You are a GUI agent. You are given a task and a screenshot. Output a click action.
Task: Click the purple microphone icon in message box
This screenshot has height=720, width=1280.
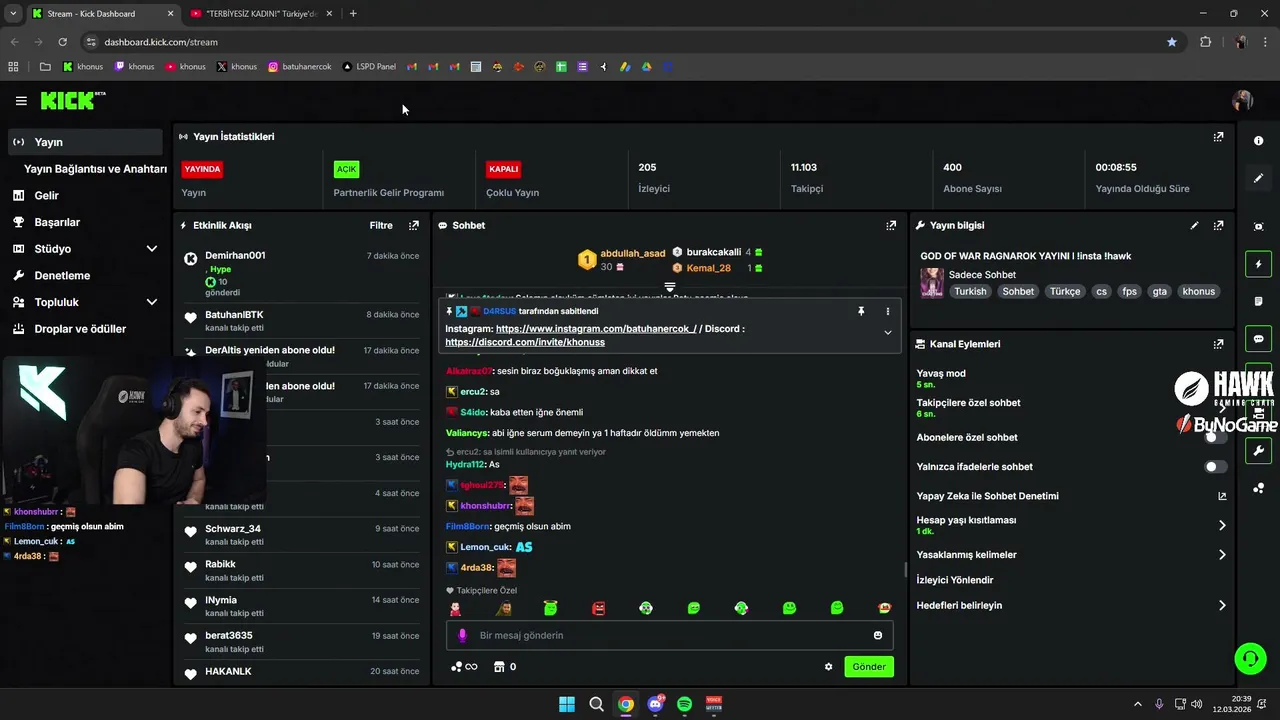[462, 635]
